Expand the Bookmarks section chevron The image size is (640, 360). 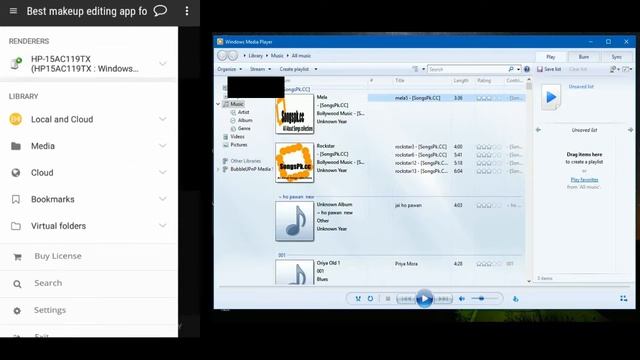[x=163, y=199]
